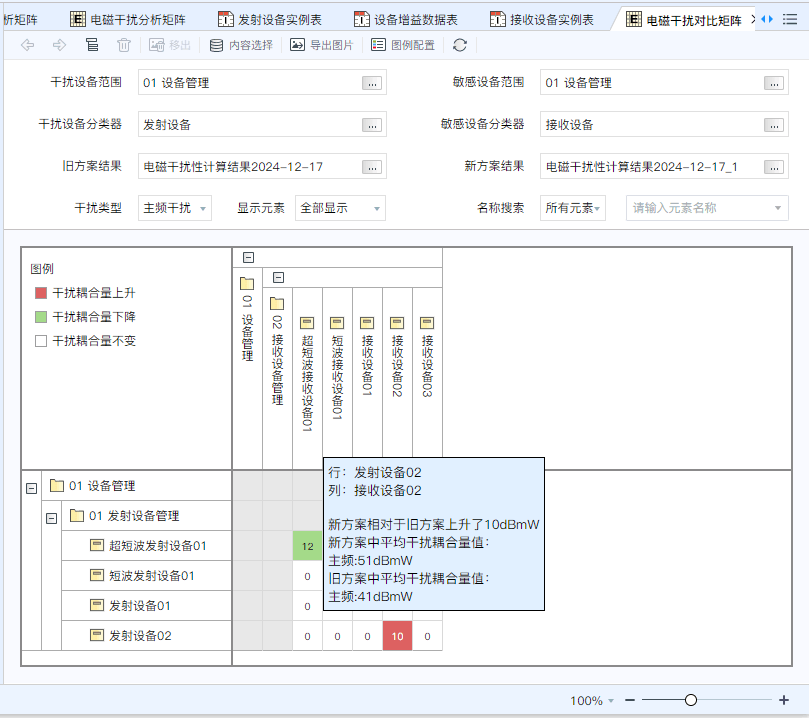Click browse button for 旧方案结果
This screenshot has width=809, height=718.
pyautogui.click(x=372, y=167)
